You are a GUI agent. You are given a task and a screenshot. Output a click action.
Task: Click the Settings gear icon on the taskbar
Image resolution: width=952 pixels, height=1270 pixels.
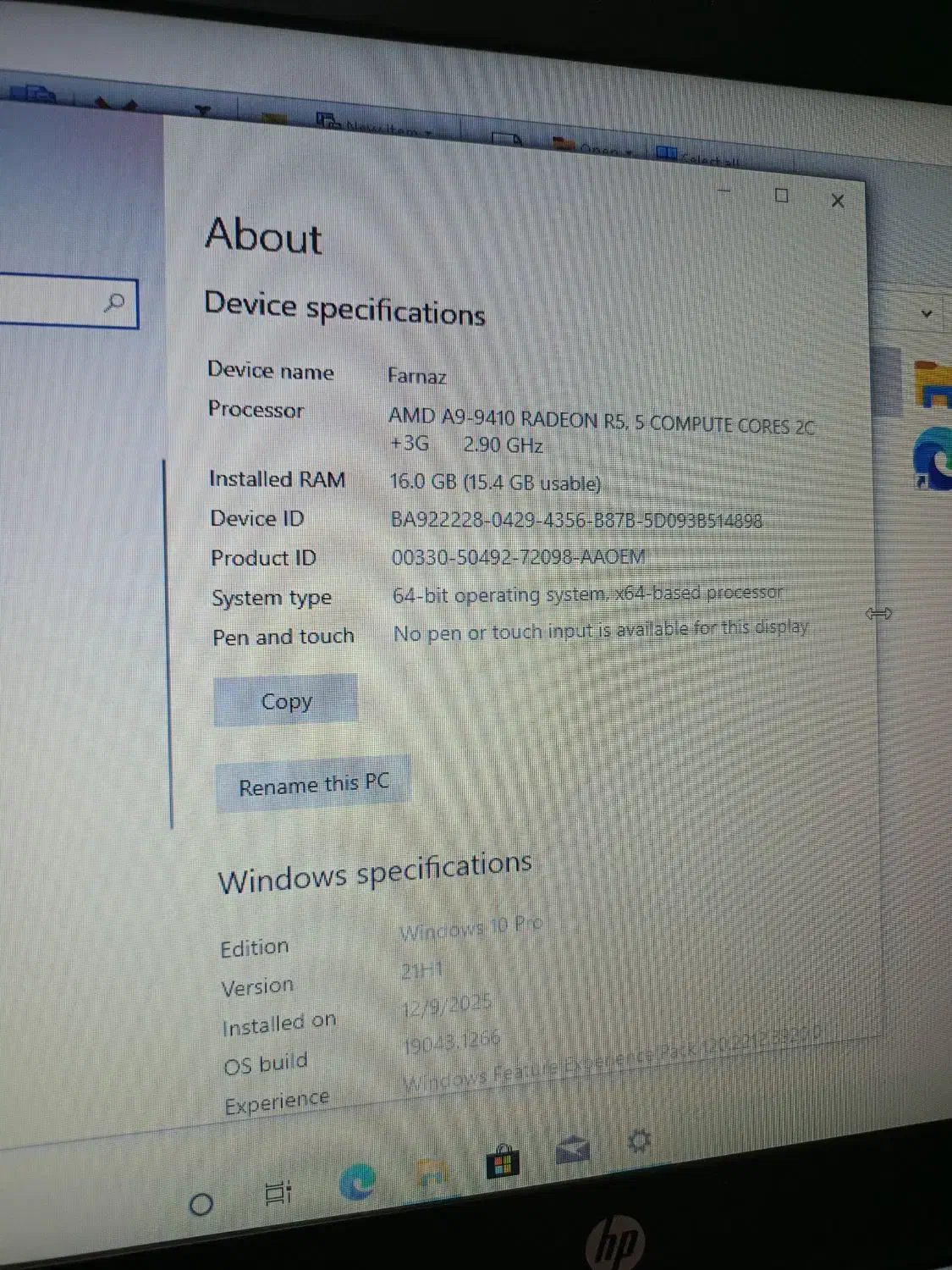tap(639, 1141)
